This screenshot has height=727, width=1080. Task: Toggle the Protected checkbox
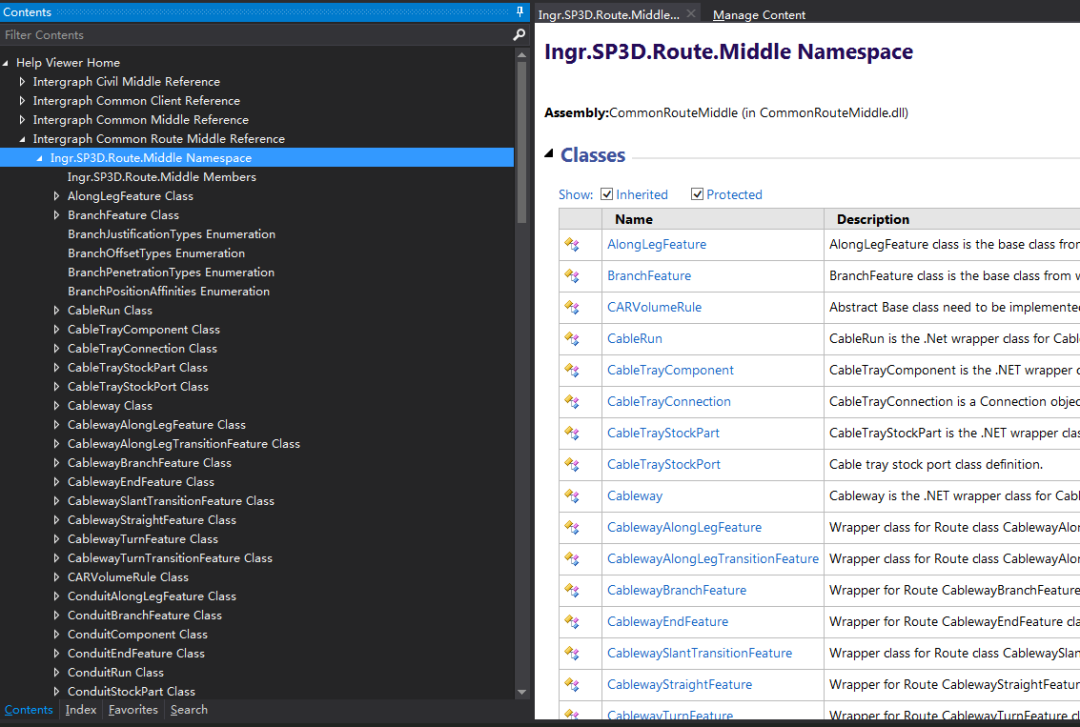coord(697,194)
